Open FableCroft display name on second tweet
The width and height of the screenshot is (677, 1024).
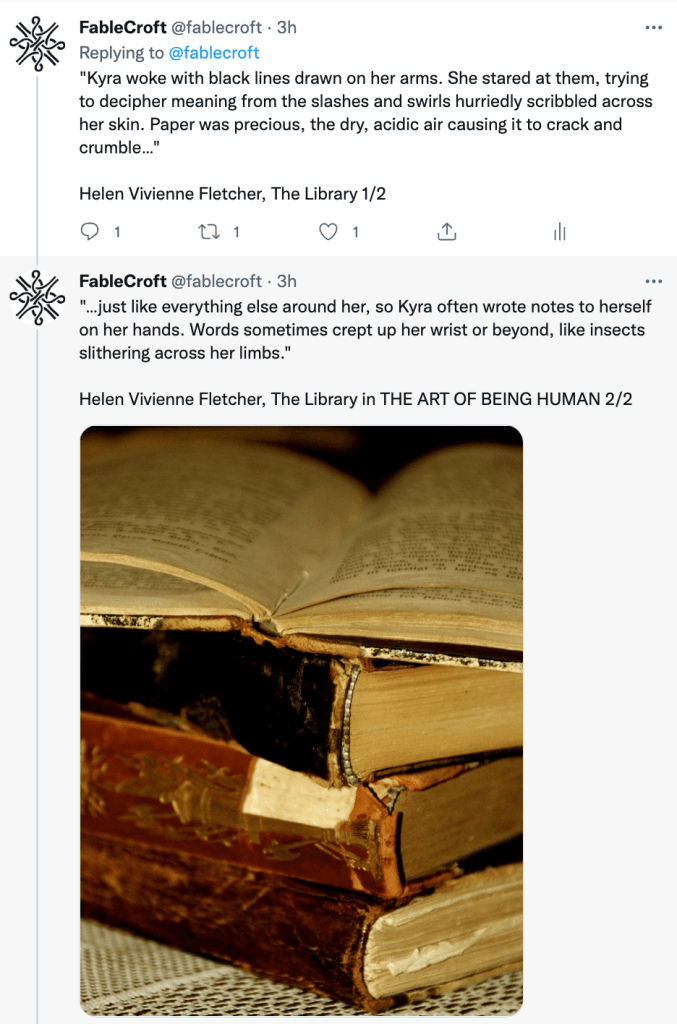tap(123, 281)
